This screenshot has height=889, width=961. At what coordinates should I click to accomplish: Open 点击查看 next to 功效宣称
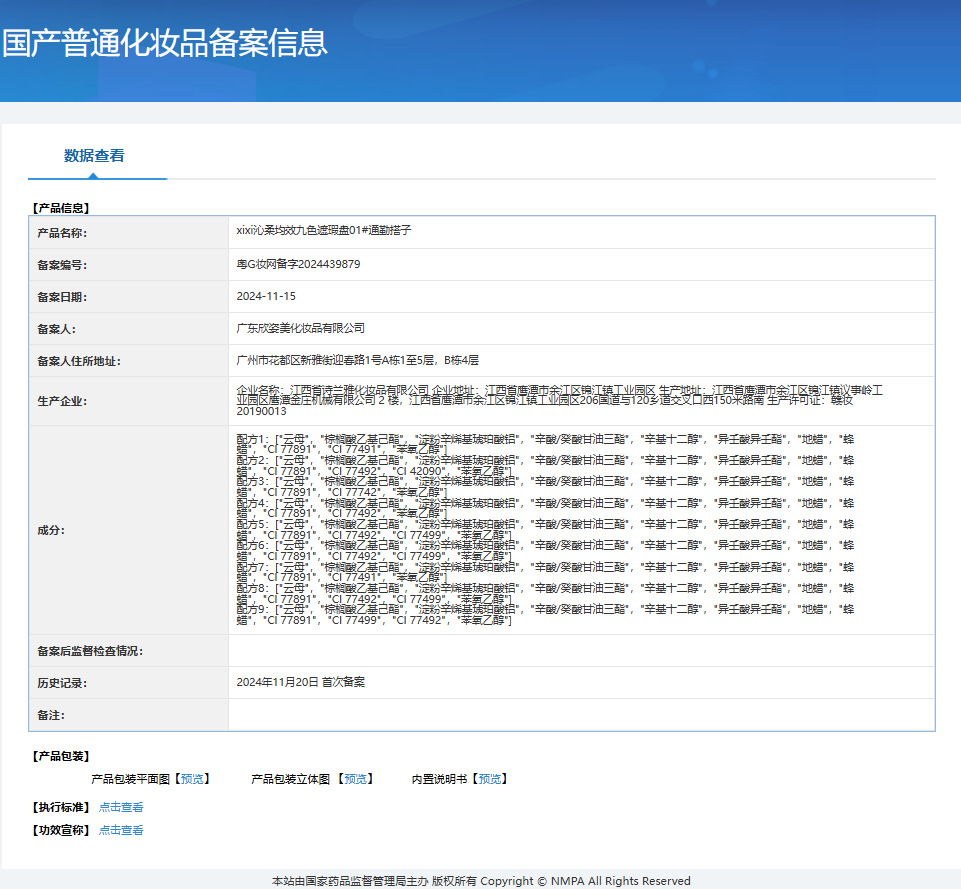[x=121, y=830]
